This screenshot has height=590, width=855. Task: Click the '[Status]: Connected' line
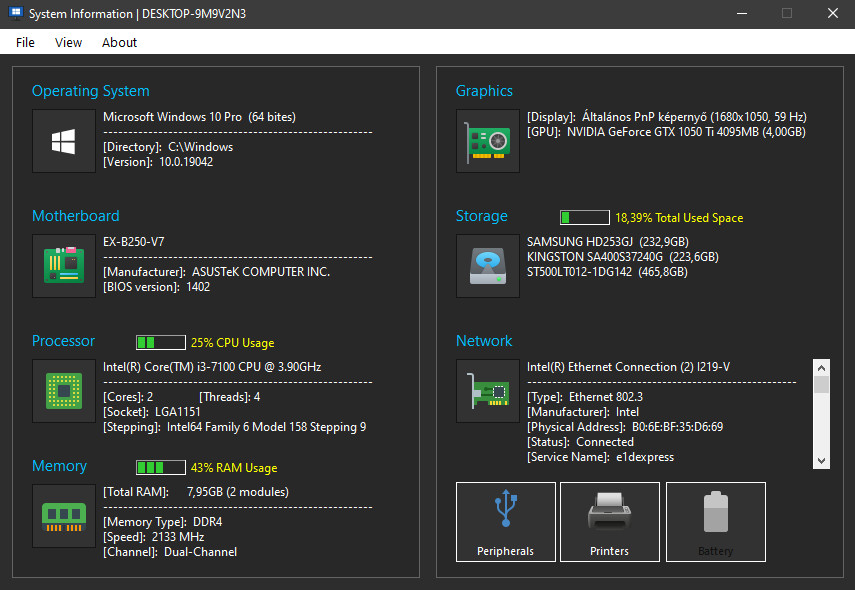[x=580, y=442]
